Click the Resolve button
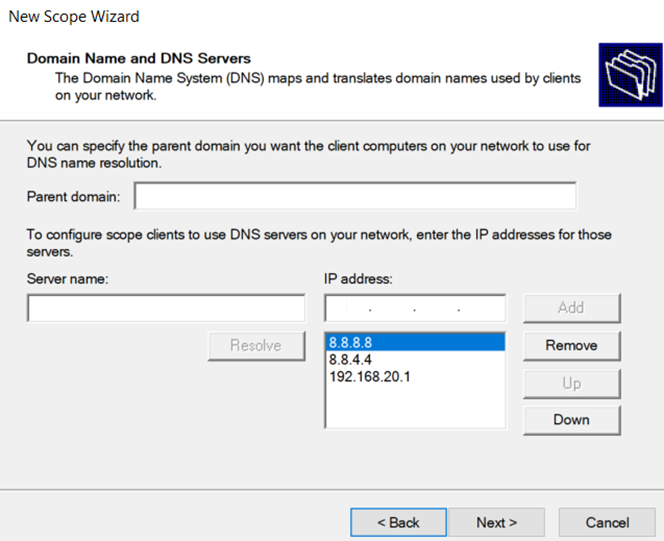The image size is (664, 541). 256,345
